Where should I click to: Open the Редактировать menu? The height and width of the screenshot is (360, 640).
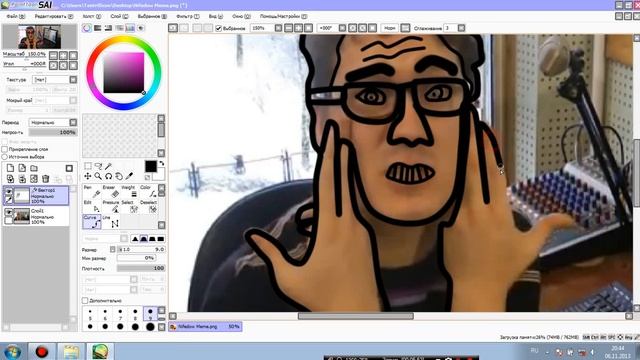pos(53,16)
